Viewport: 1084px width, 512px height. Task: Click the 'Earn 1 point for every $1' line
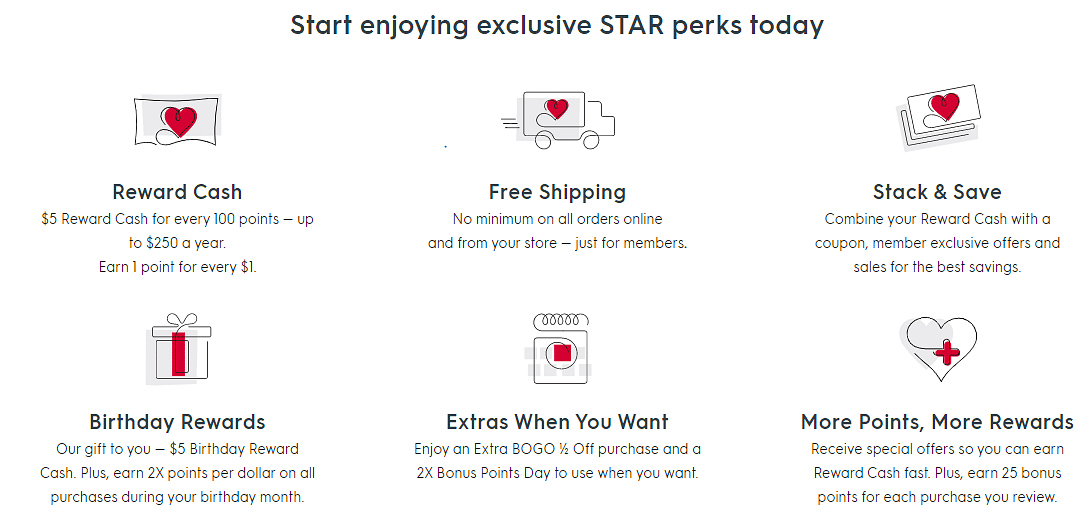click(178, 267)
